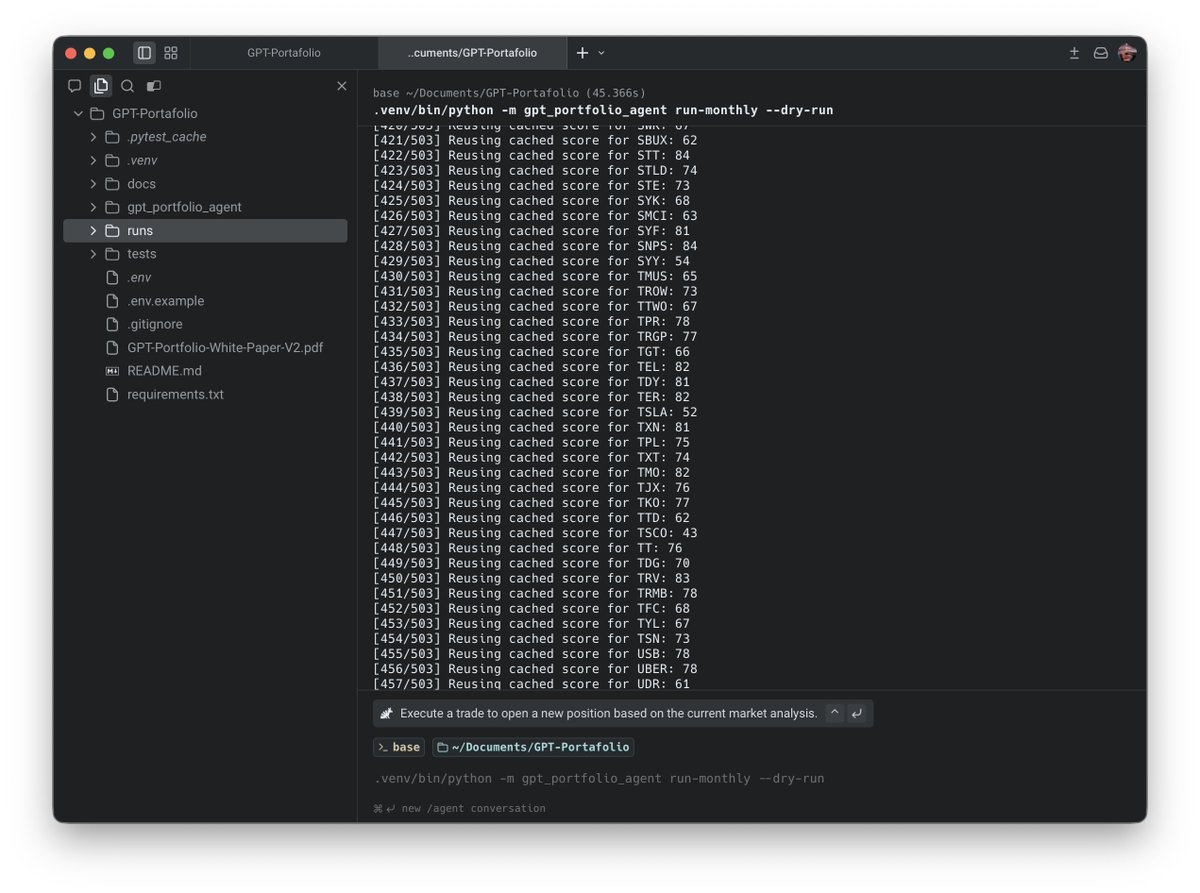
Task: Click the TGT: 66 output line
Action: click(531, 352)
